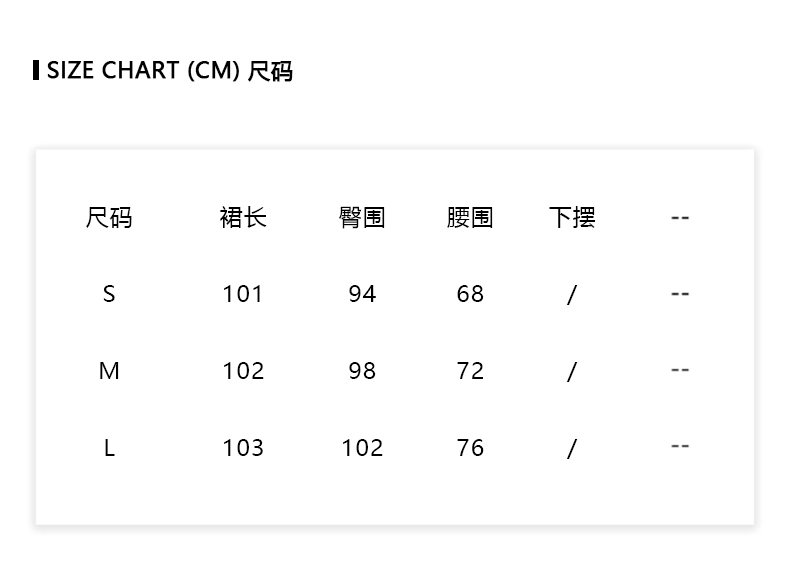Select the slash in the L row

(x=572, y=448)
